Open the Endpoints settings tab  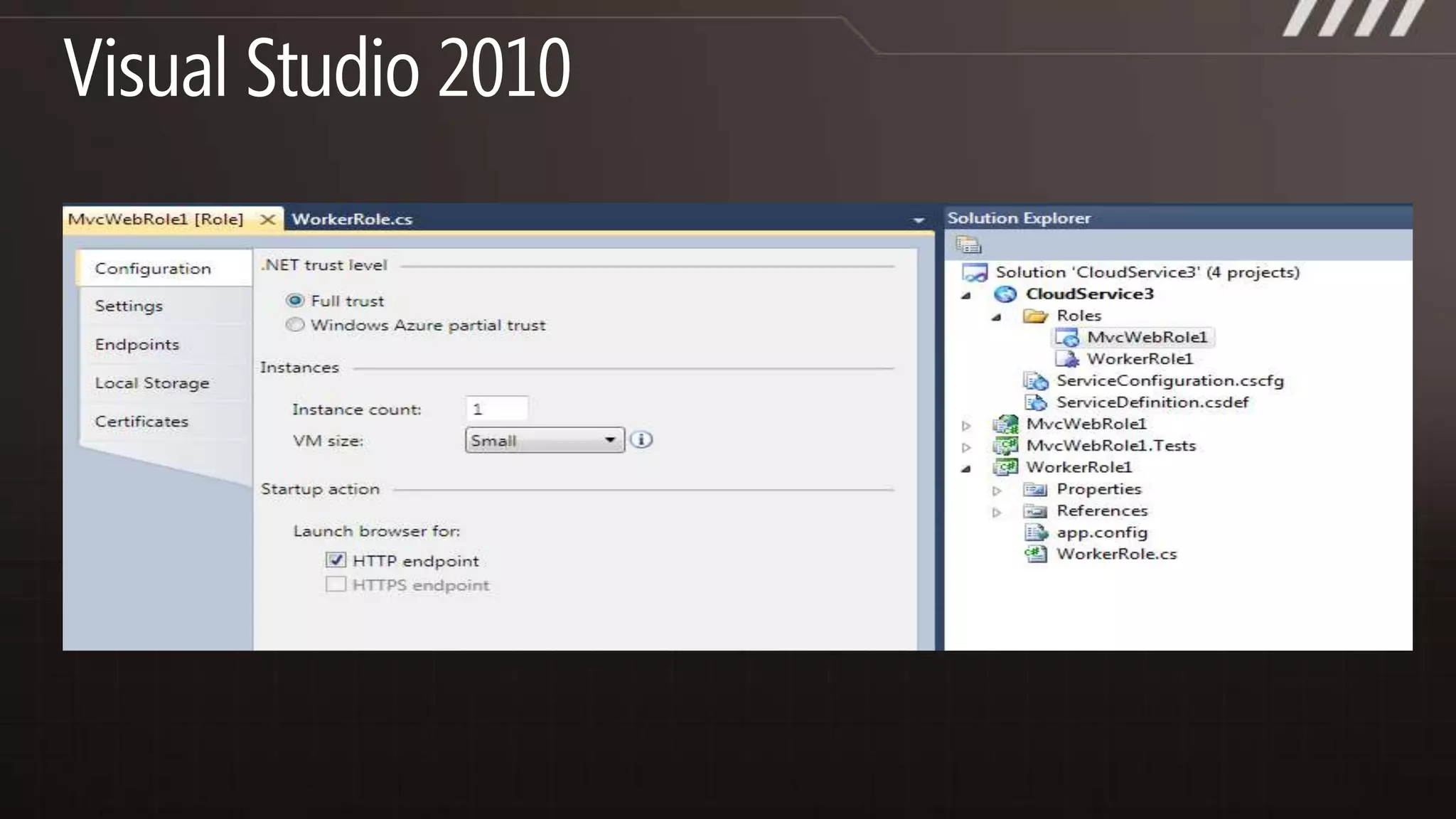tap(137, 345)
